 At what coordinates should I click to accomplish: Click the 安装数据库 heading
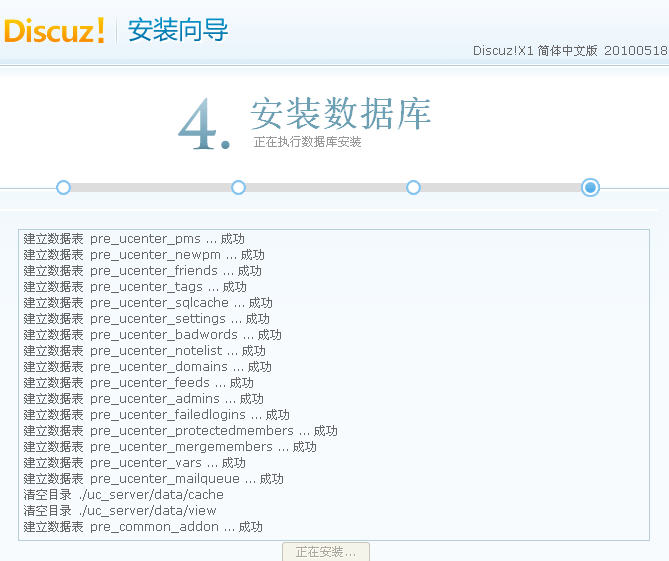click(340, 114)
